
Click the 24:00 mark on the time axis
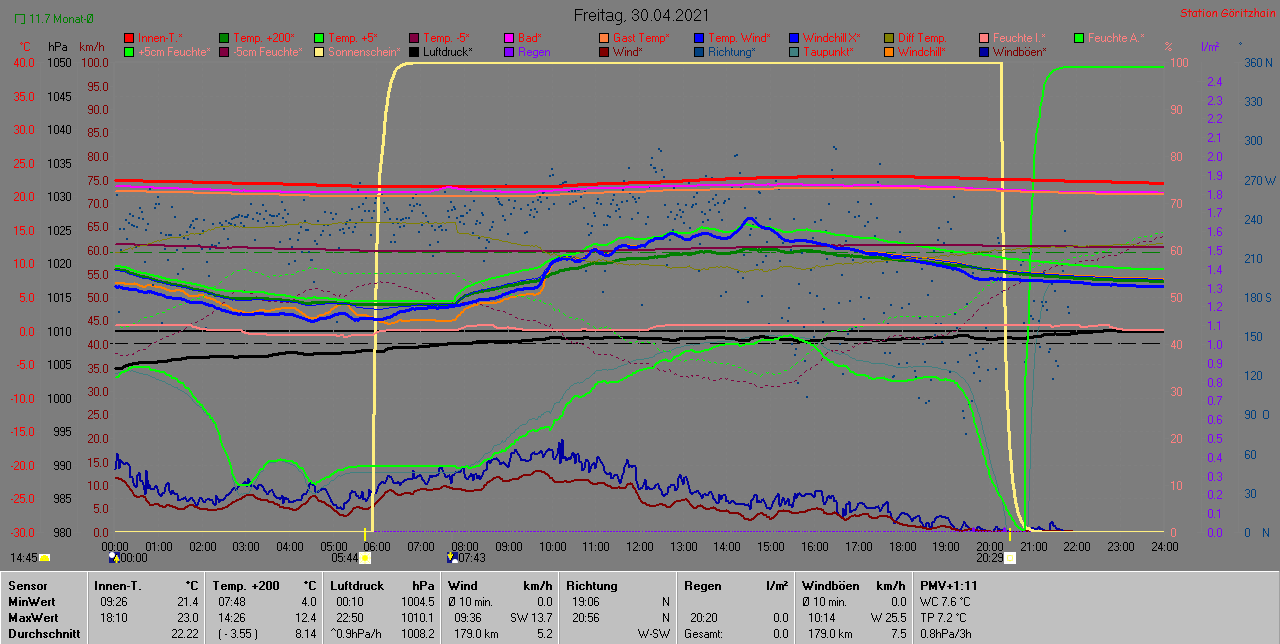coord(1164,547)
